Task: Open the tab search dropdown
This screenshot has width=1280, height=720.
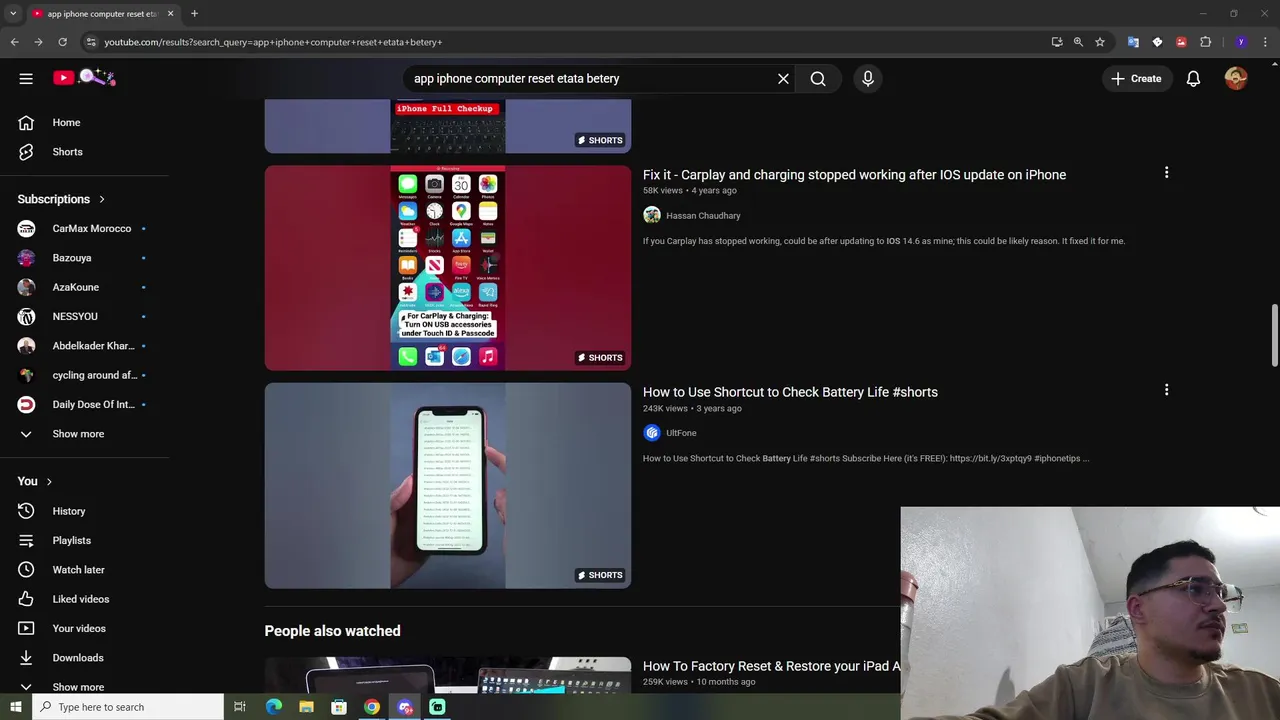Action: 13,14
